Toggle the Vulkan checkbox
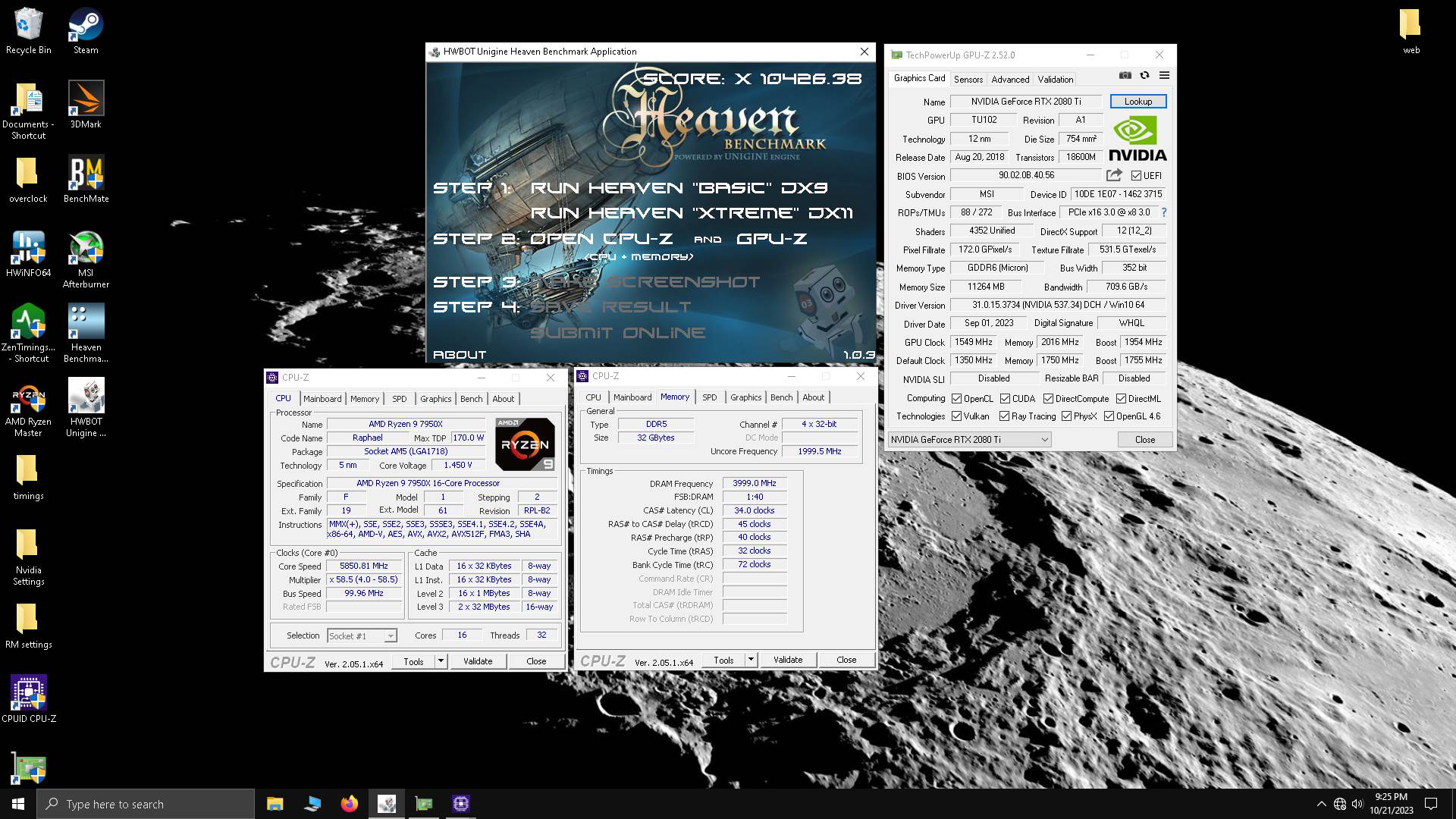 956,416
